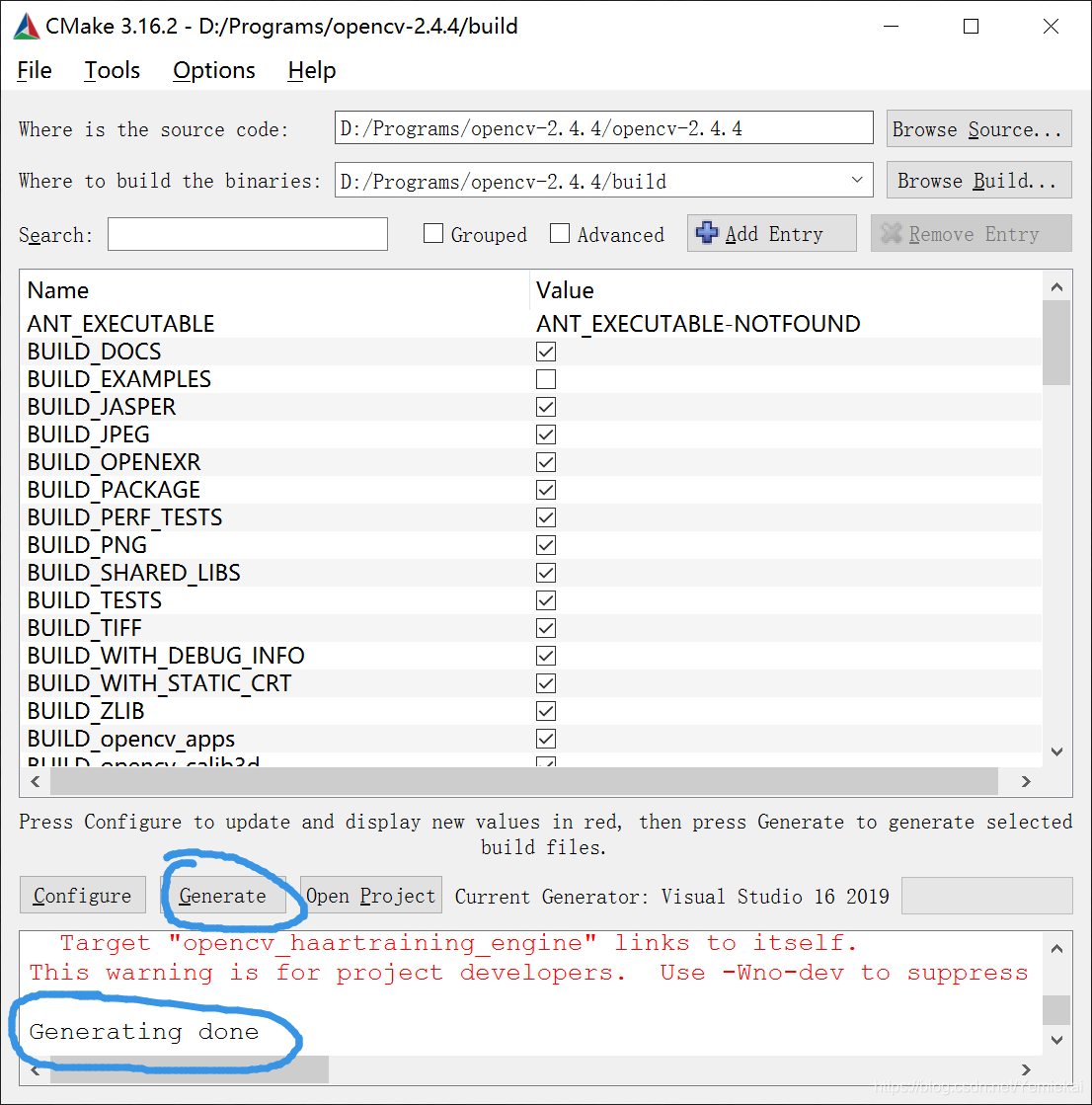Uncheck BUILD_WITH_DEBUG_INFO option
This screenshot has width=1092, height=1105.
pos(546,656)
